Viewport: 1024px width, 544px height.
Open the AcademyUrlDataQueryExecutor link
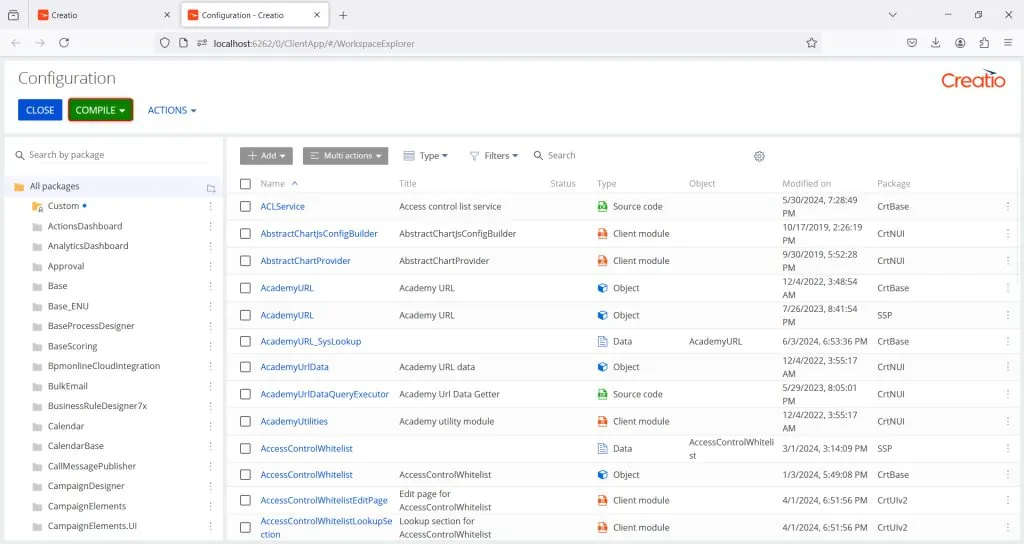point(325,394)
